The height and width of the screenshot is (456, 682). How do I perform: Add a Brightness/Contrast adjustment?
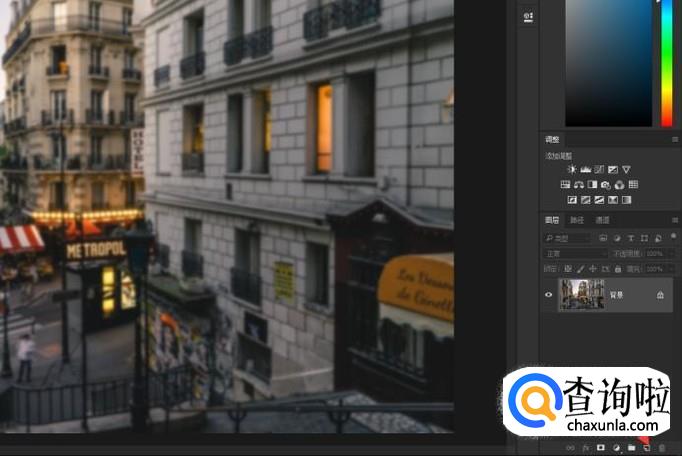click(x=572, y=169)
